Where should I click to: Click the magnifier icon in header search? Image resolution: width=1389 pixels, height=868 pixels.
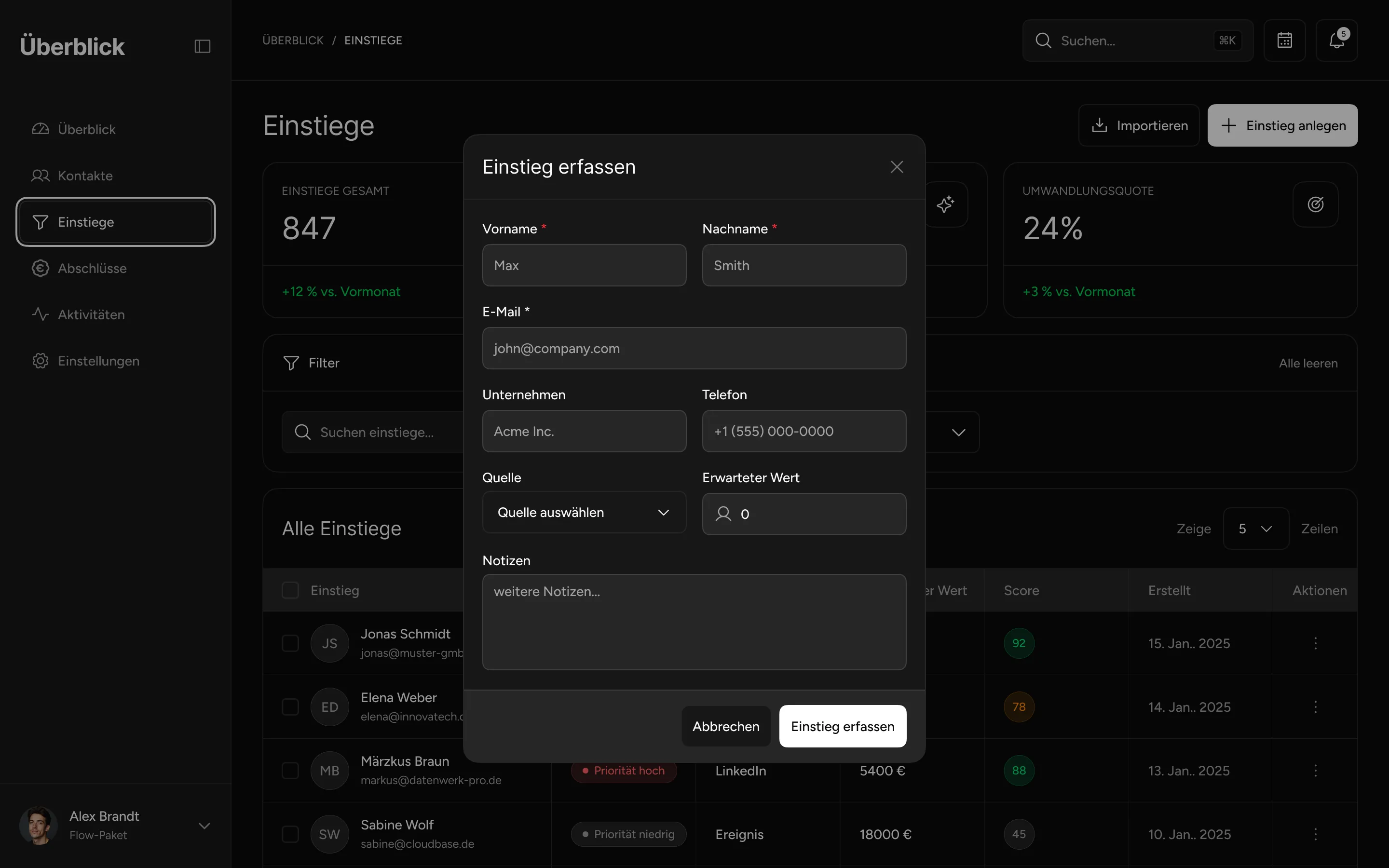(x=1043, y=41)
